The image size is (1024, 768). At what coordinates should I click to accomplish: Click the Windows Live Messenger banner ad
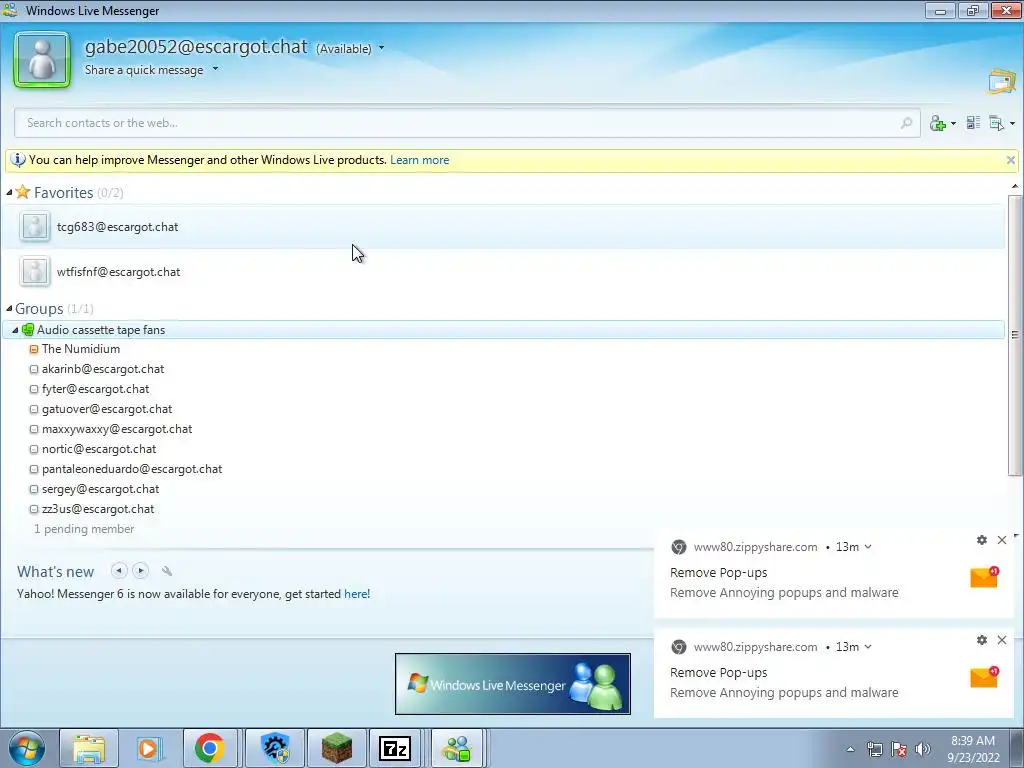pyautogui.click(x=513, y=684)
